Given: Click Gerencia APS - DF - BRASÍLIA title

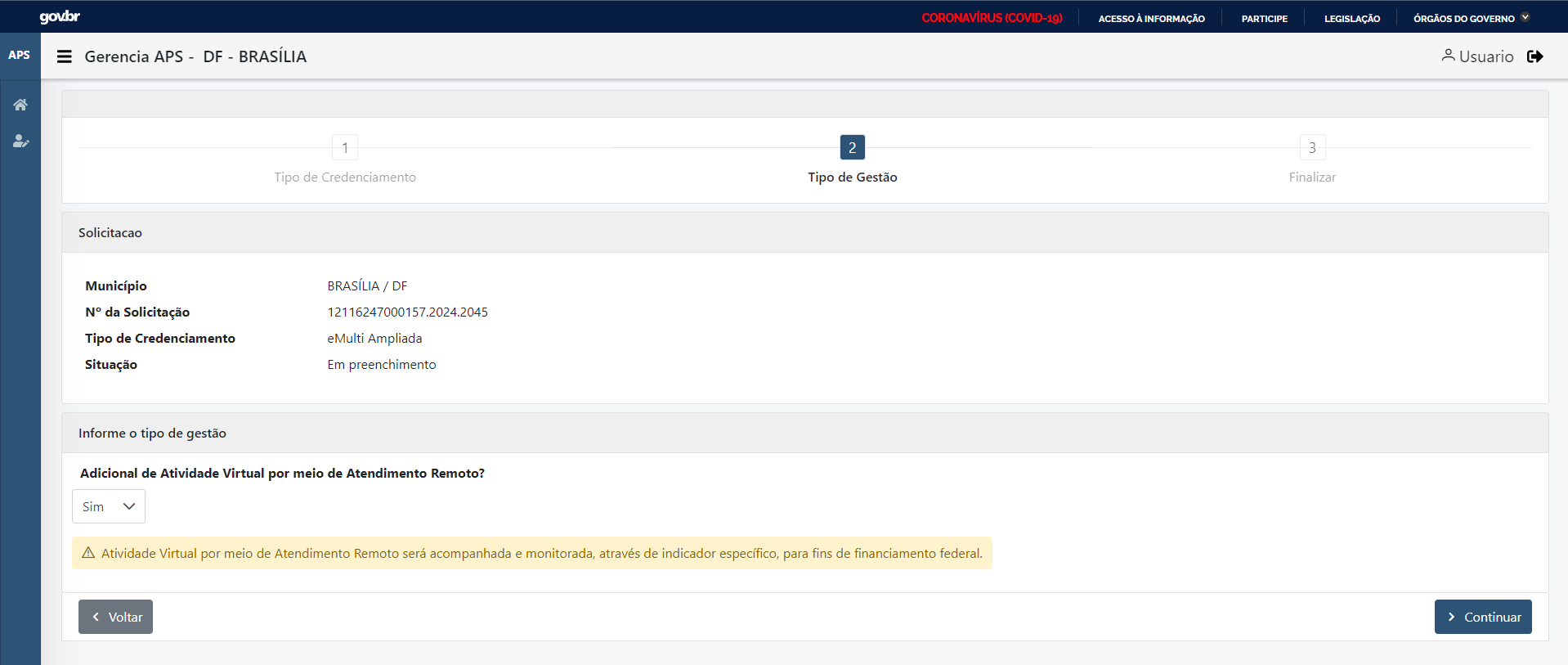Looking at the screenshot, I should tap(195, 56).
